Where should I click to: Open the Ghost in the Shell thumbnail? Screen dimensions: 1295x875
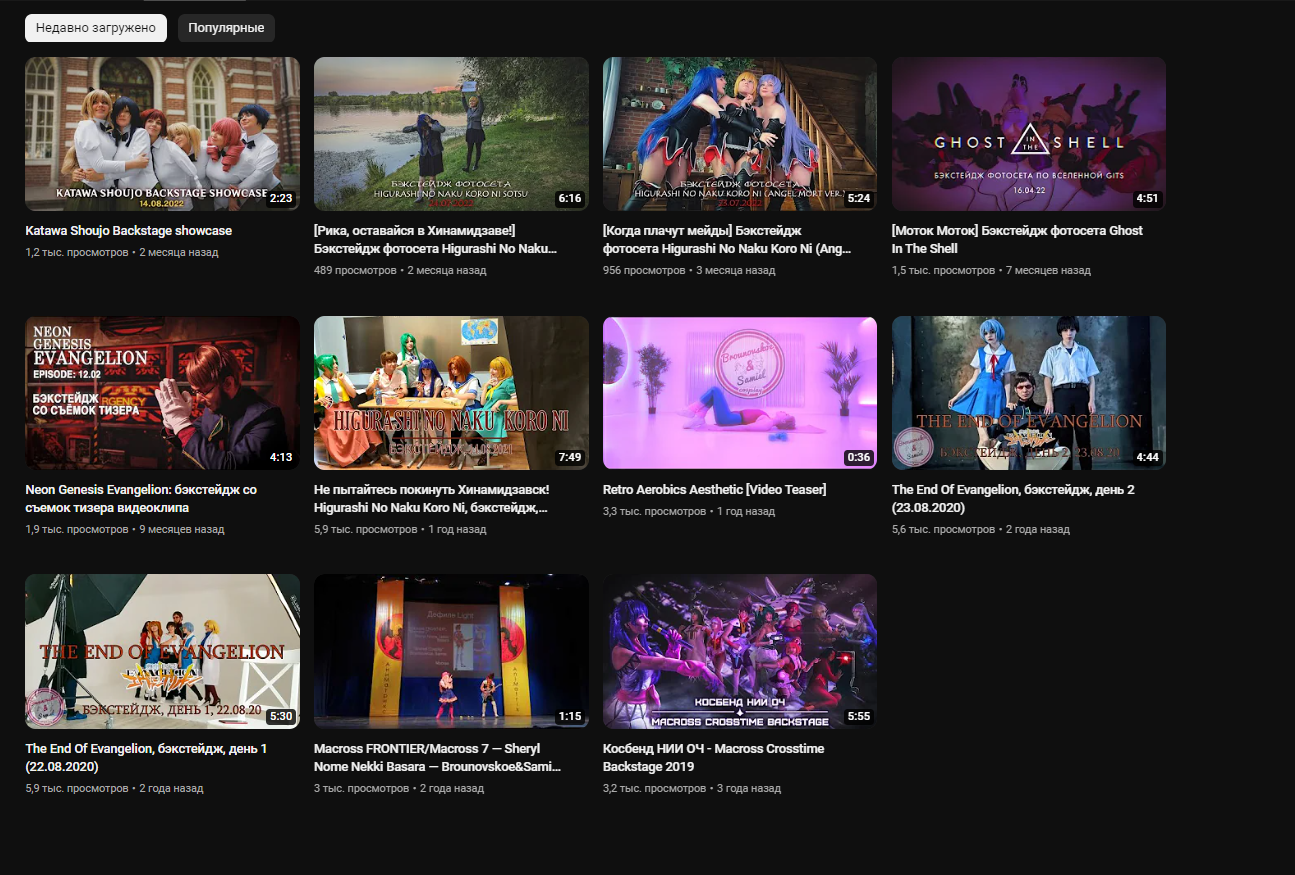pyautogui.click(x=1029, y=134)
